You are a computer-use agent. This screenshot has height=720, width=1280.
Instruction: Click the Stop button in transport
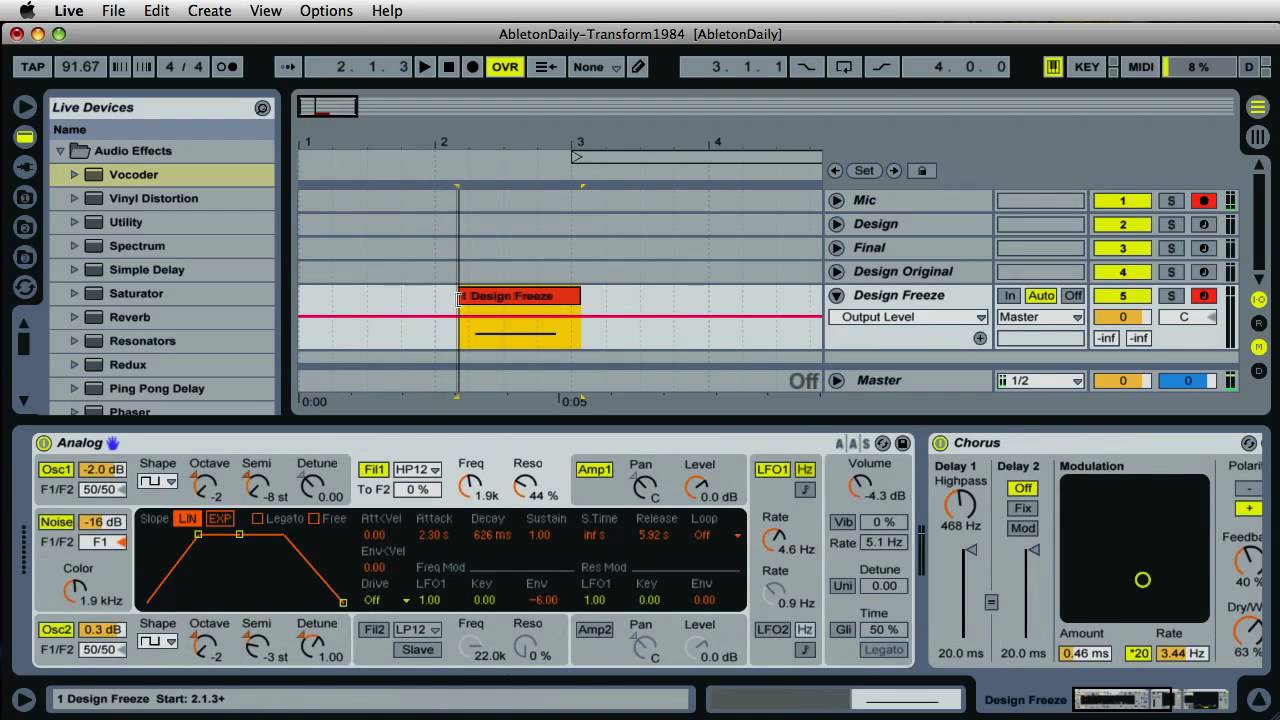tap(449, 67)
